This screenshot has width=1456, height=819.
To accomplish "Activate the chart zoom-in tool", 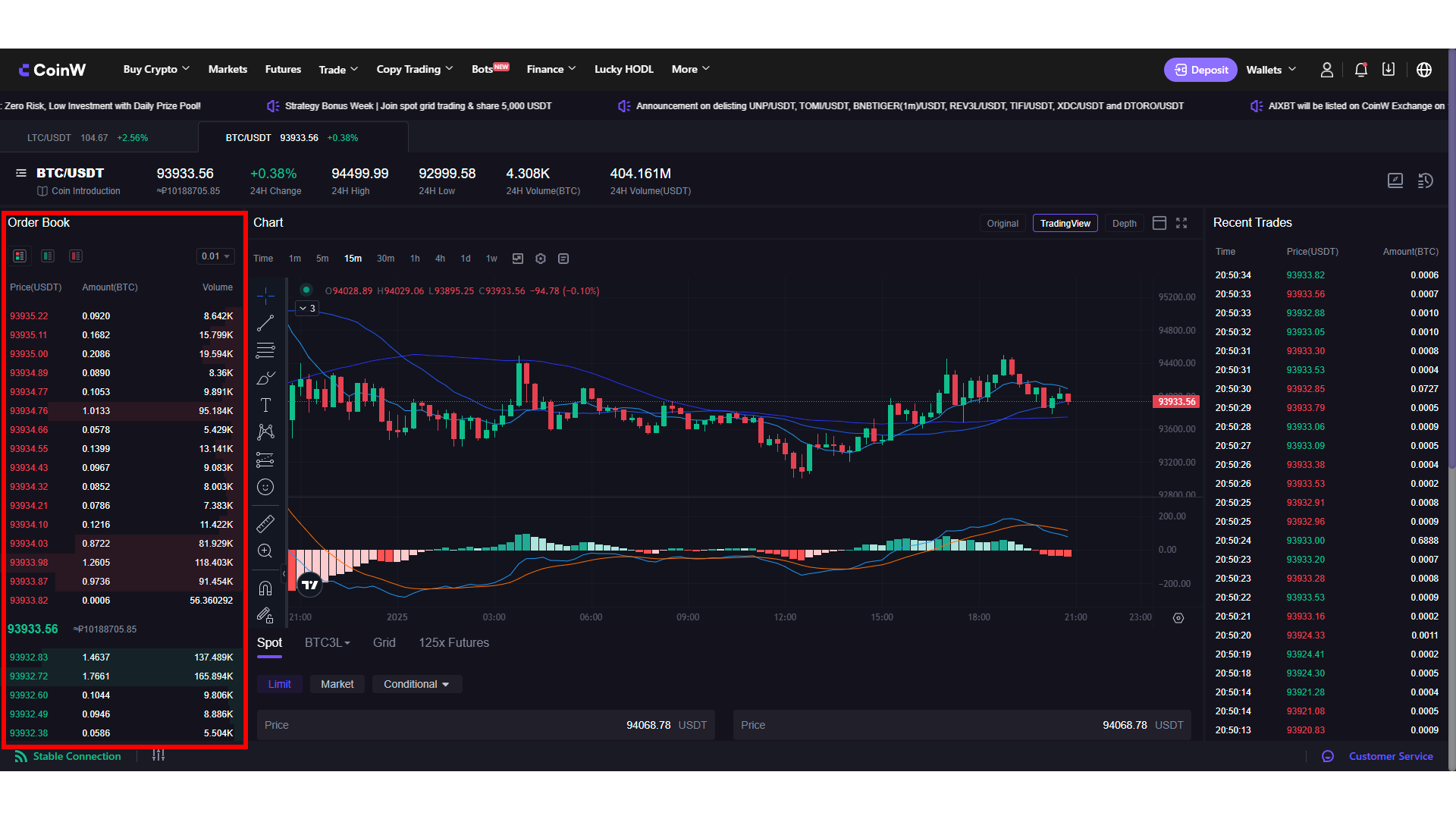I will pyautogui.click(x=265, y=551).
